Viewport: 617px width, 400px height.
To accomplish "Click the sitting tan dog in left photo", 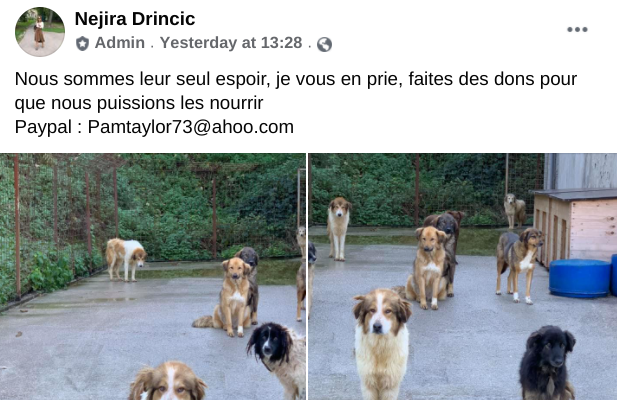I will click(230, 297).
